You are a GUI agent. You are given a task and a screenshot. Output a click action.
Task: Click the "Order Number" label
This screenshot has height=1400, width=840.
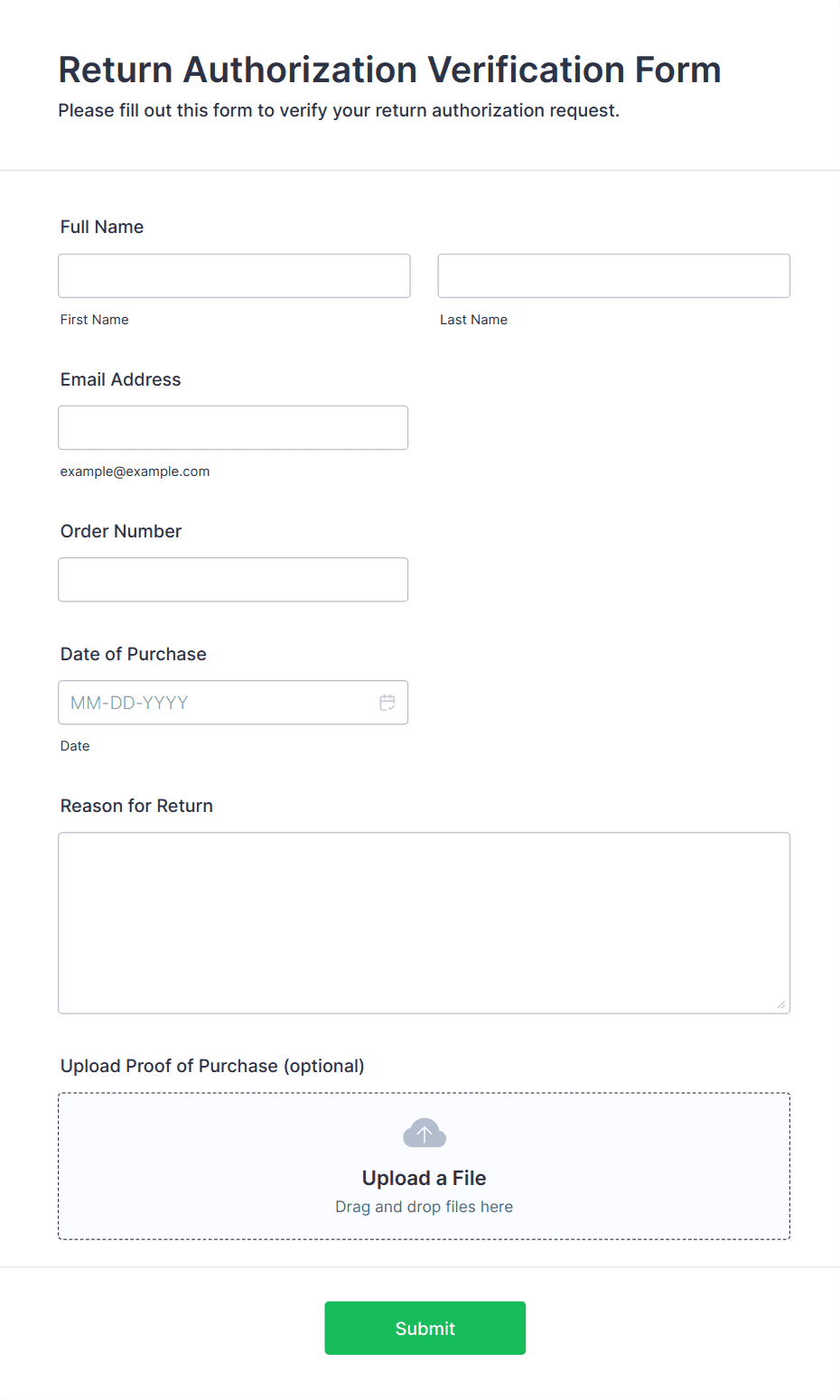[x=121, y=531]
